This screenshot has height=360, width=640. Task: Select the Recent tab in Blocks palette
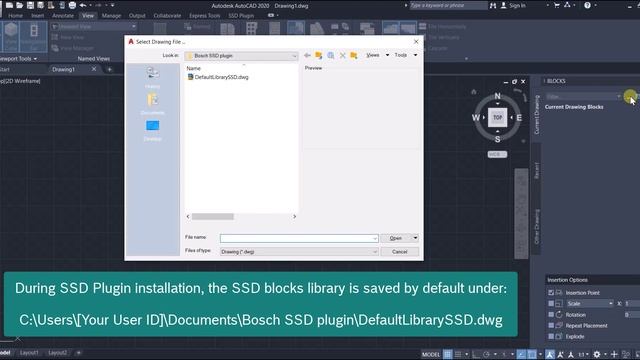point(537,171)
